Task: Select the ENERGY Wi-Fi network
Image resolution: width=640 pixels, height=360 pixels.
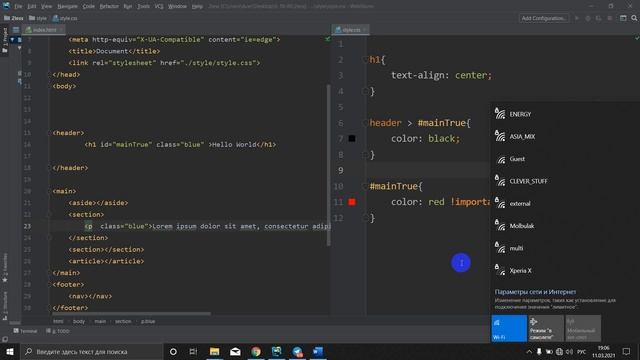Action: [x=565, y=114]
